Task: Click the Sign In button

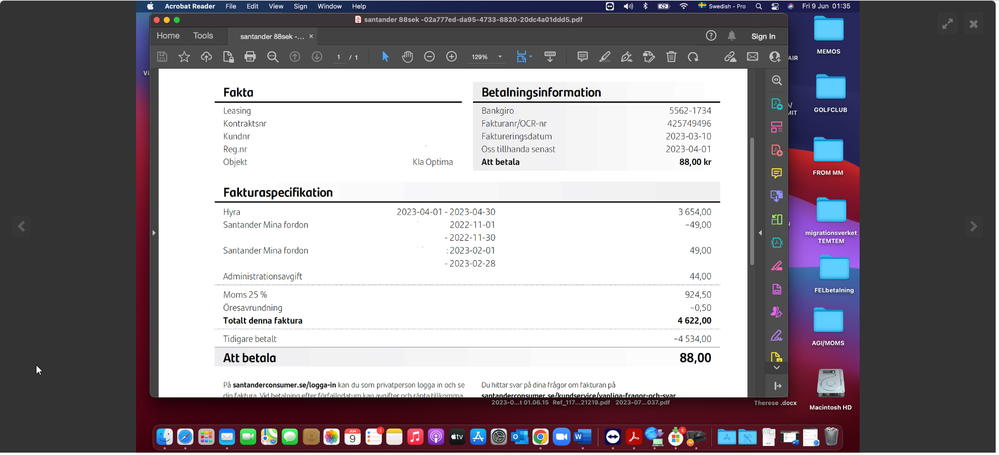Action: coord(763,36)
